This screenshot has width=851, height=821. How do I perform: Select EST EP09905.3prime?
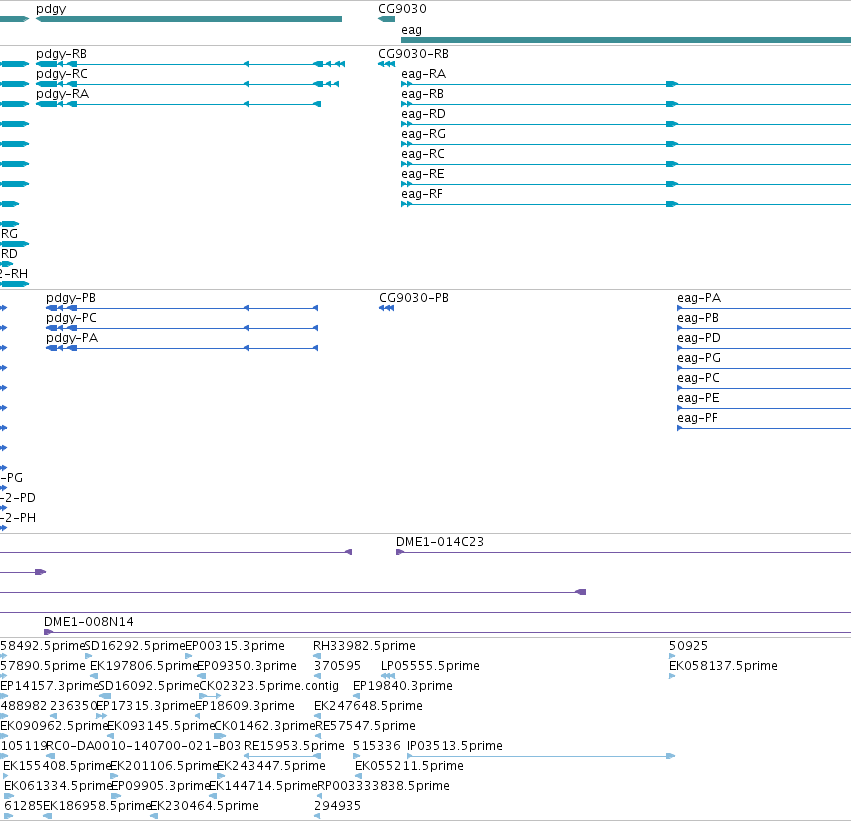tap(161, 786)
